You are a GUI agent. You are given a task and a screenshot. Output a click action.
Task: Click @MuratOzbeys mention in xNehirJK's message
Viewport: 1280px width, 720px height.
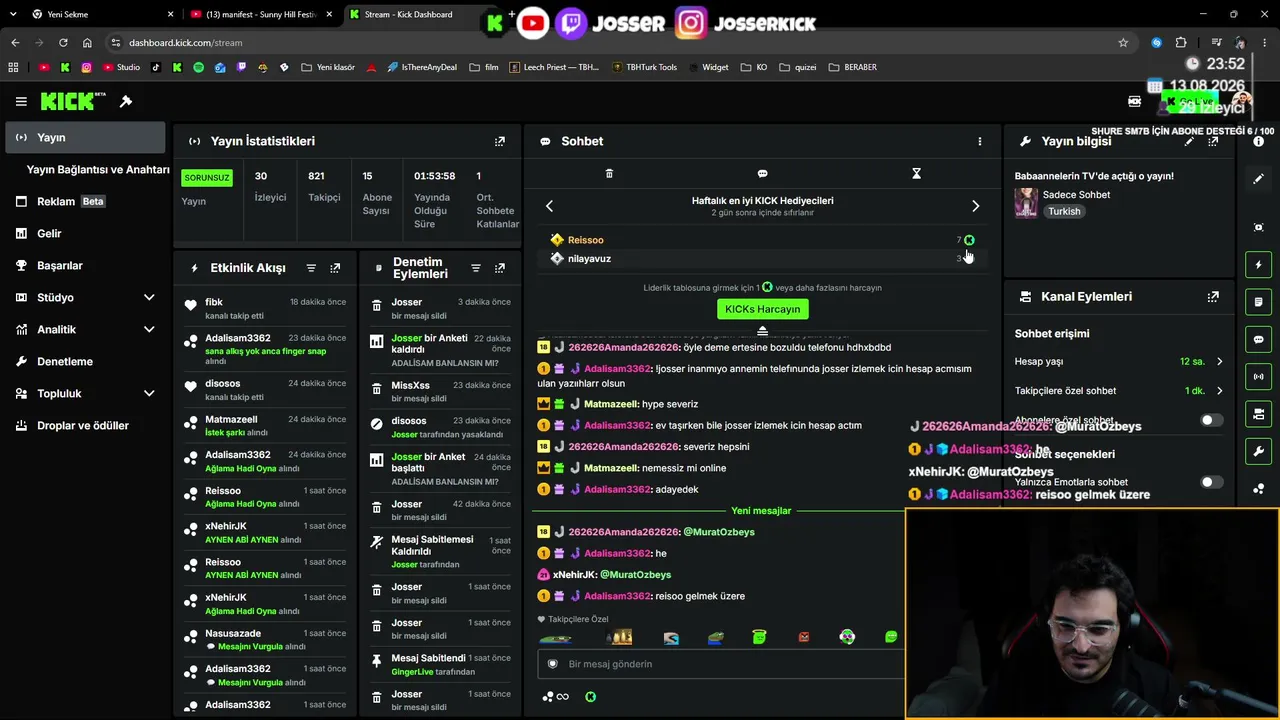tap(635, 575)
